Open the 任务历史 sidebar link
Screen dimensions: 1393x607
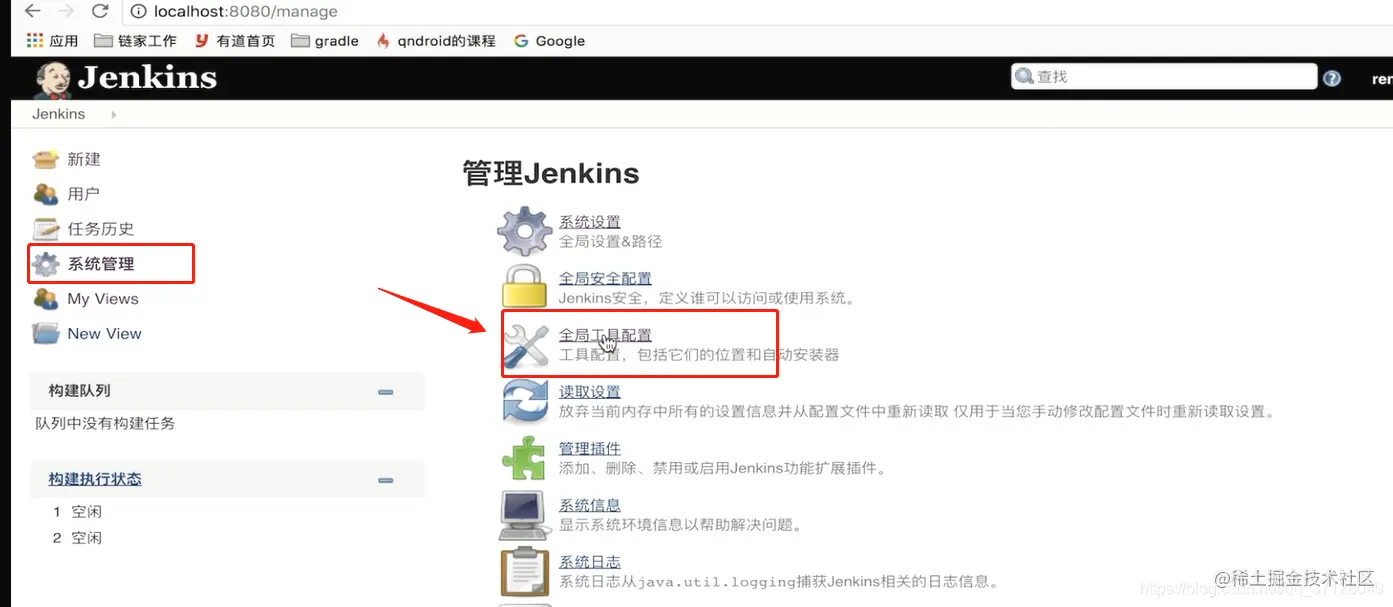pos(101,229)
